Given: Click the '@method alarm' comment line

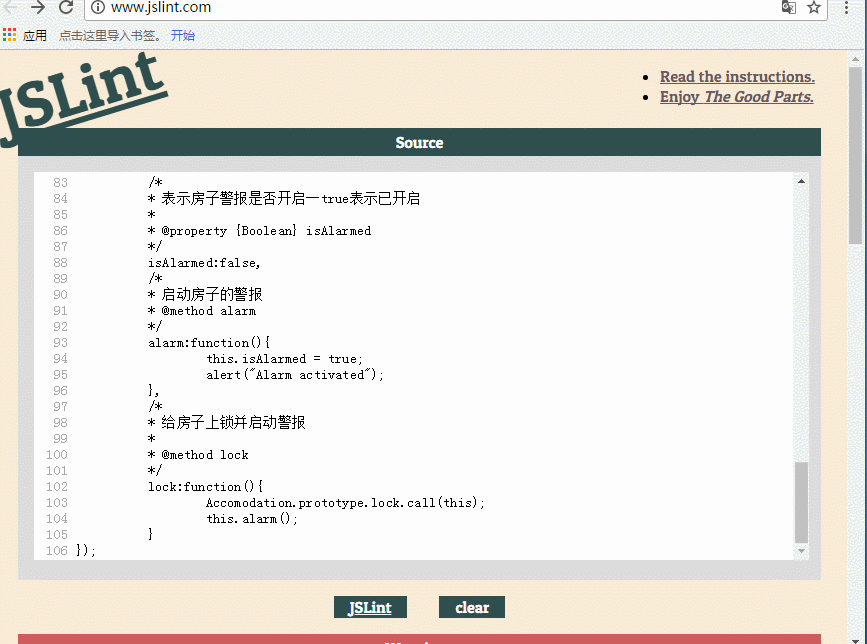Looking at the screenshot, I should (x=202, y=311).
